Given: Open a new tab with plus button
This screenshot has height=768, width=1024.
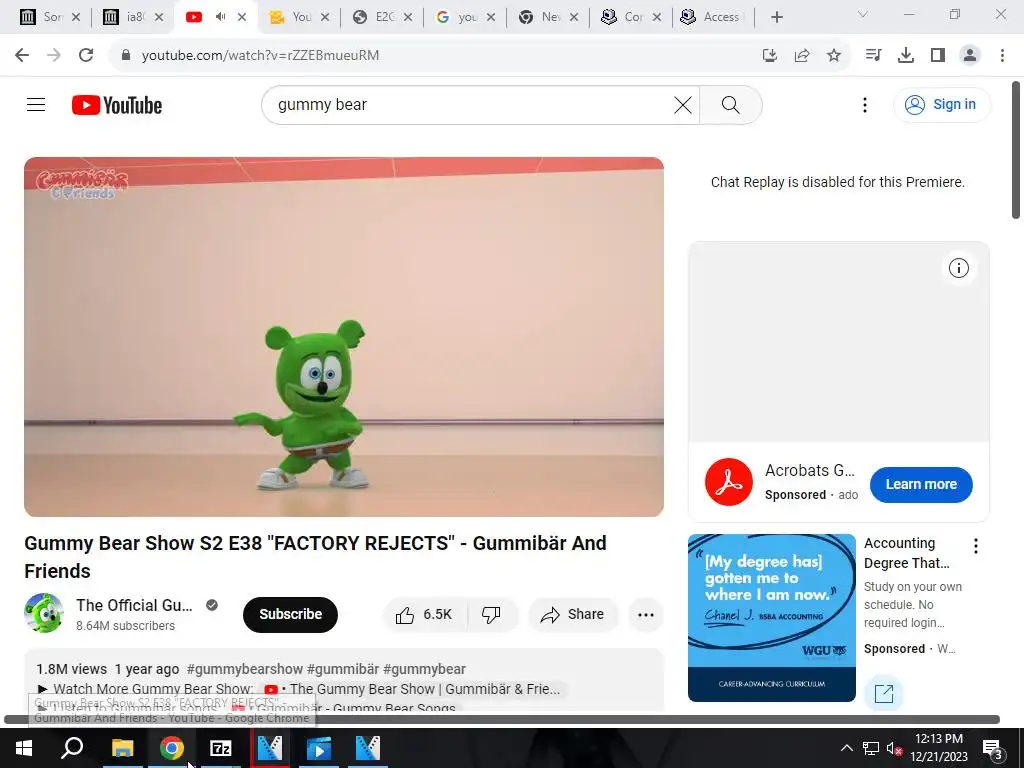Looking at the screenshot, I should point(776,17).
